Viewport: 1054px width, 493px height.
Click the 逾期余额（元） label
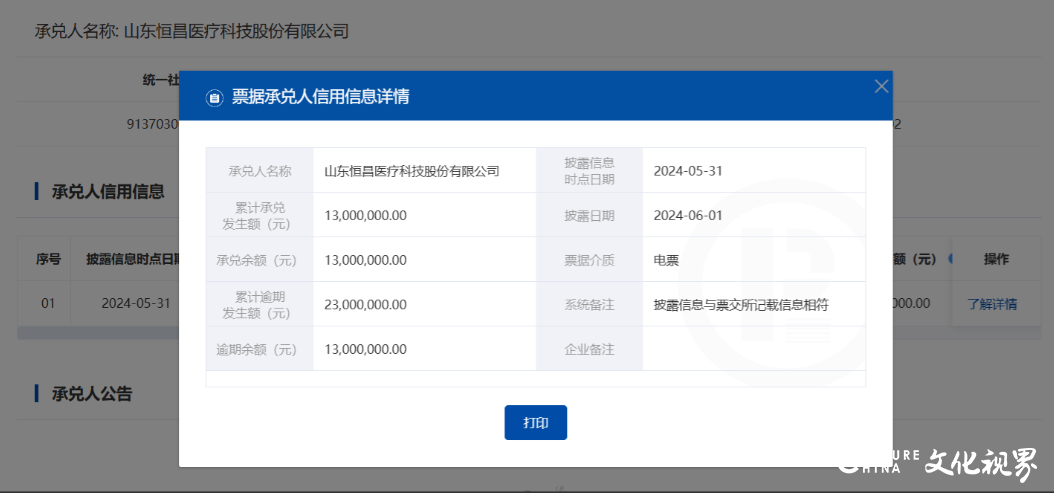259,349
